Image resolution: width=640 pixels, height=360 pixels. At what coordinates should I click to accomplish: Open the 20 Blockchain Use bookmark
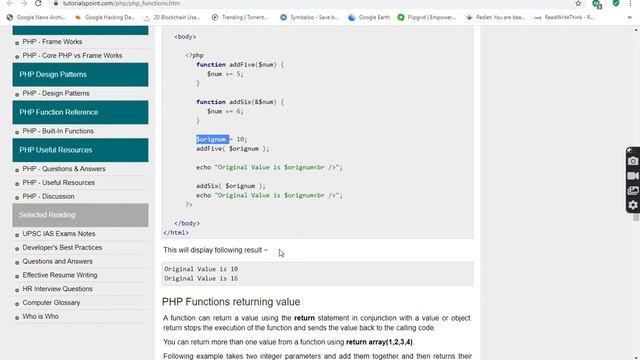[x=172, y=18]
